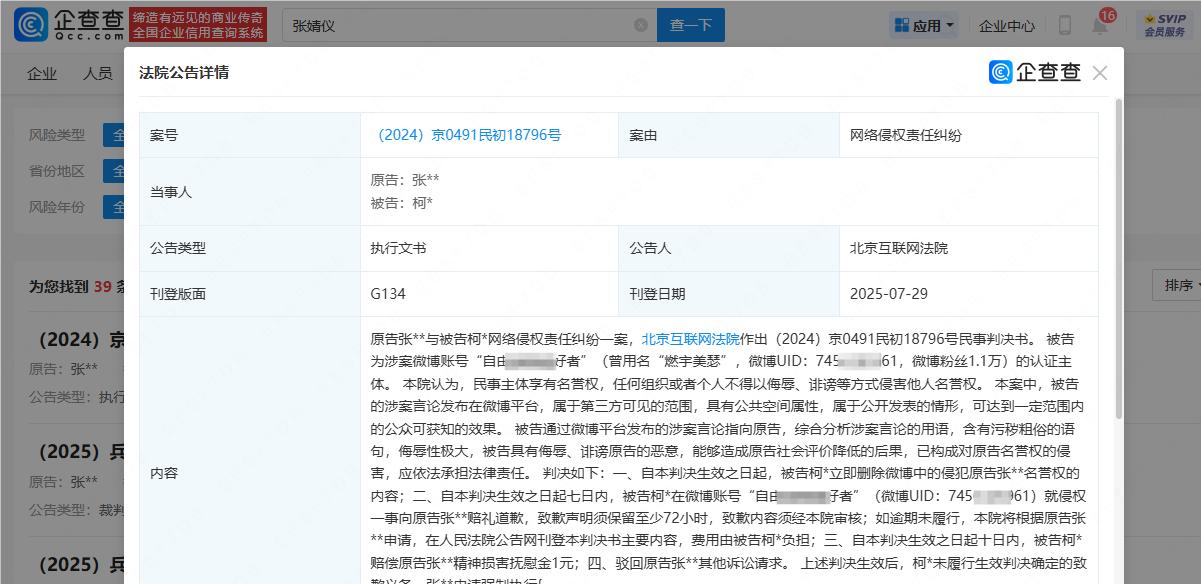Click 原告：张** in 当事人 row

405,180
